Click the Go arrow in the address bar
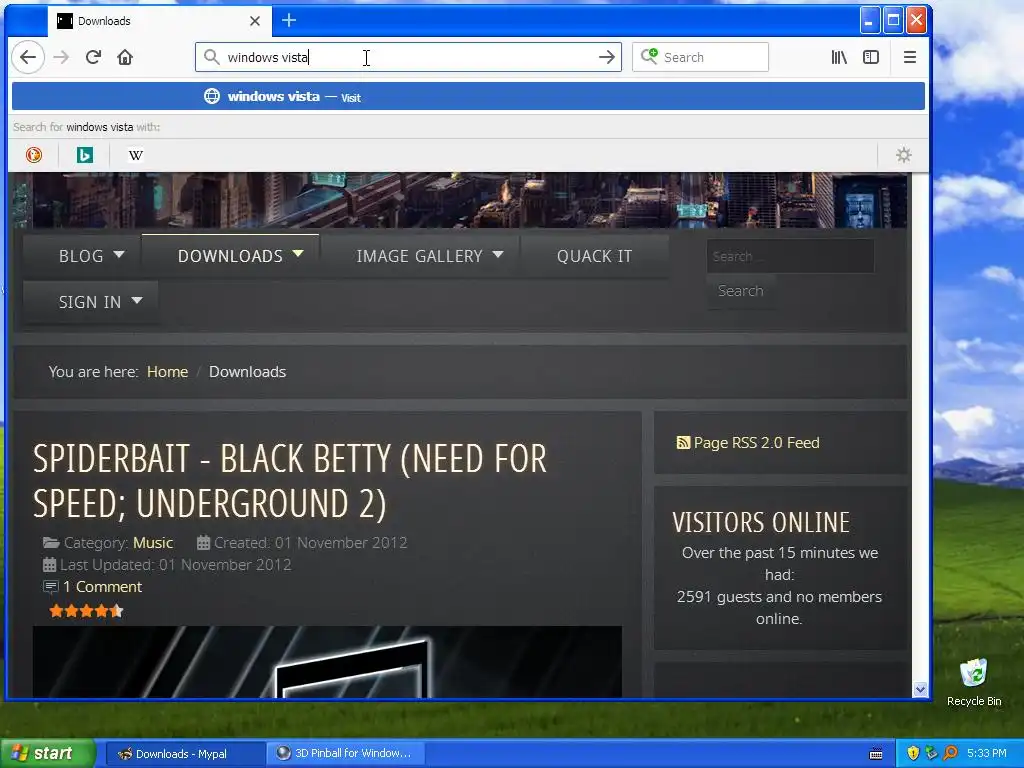1024x768 pixels. 607,57
